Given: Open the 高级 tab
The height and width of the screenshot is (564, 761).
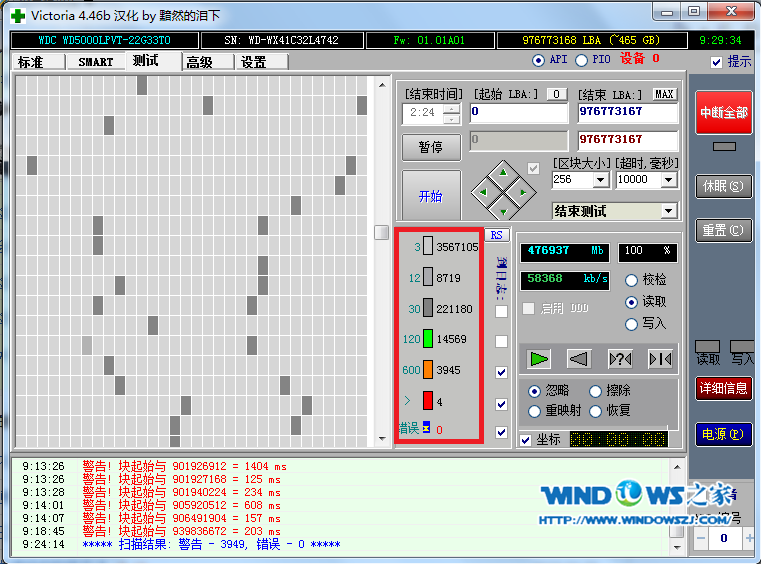Looking at the screenshot, I should coord(199,61).
